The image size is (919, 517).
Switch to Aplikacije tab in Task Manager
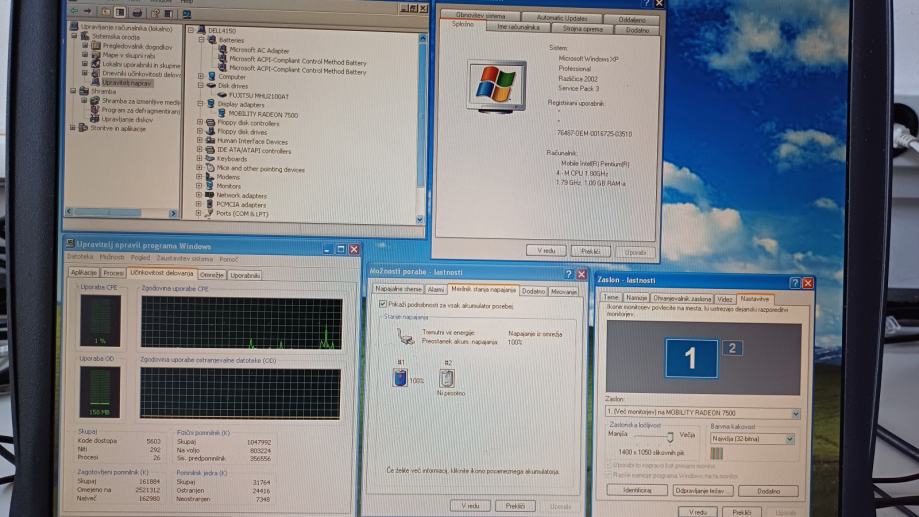84,273
